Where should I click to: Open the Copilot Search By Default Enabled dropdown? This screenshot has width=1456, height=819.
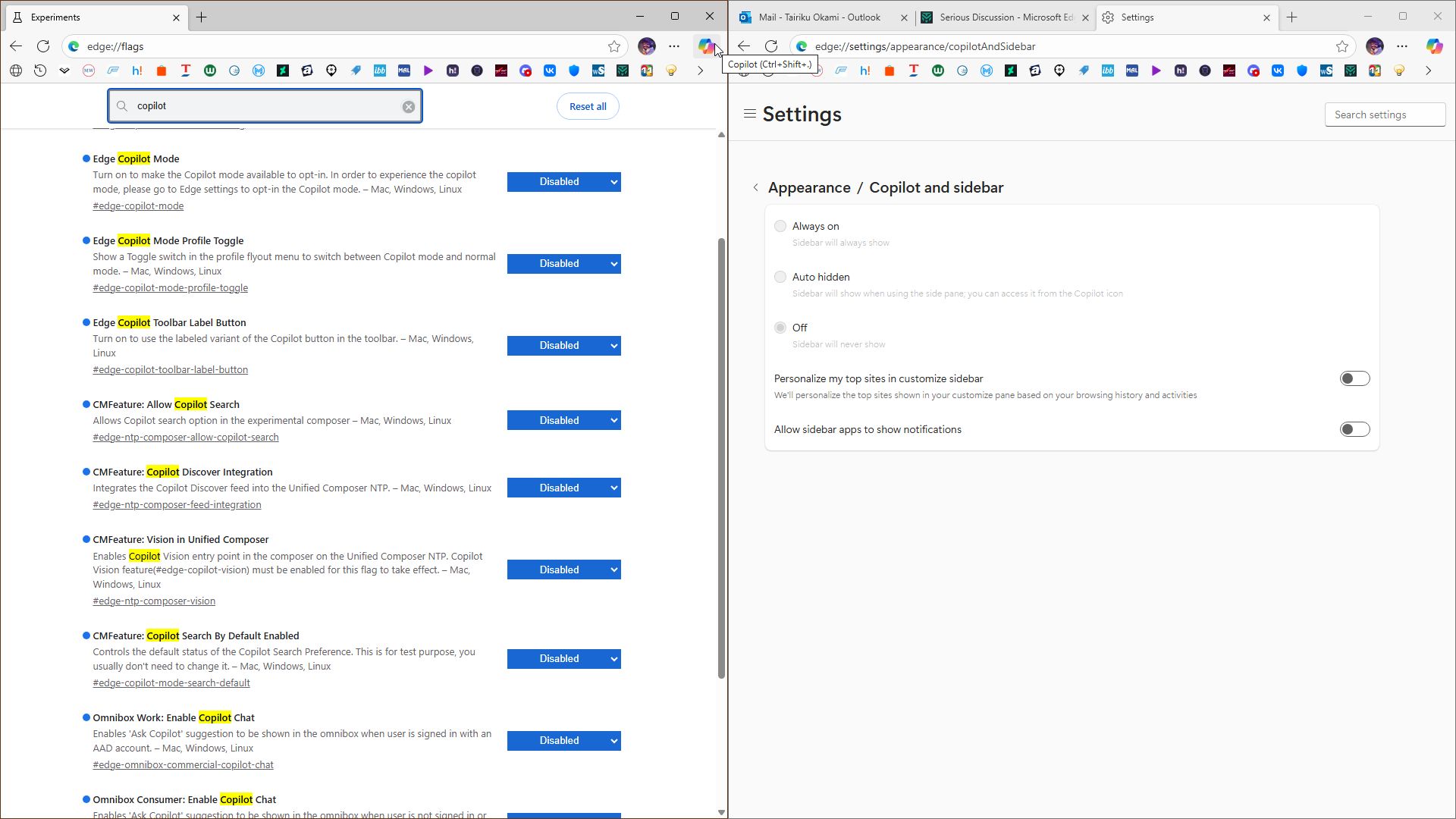[x=564, y=659]
